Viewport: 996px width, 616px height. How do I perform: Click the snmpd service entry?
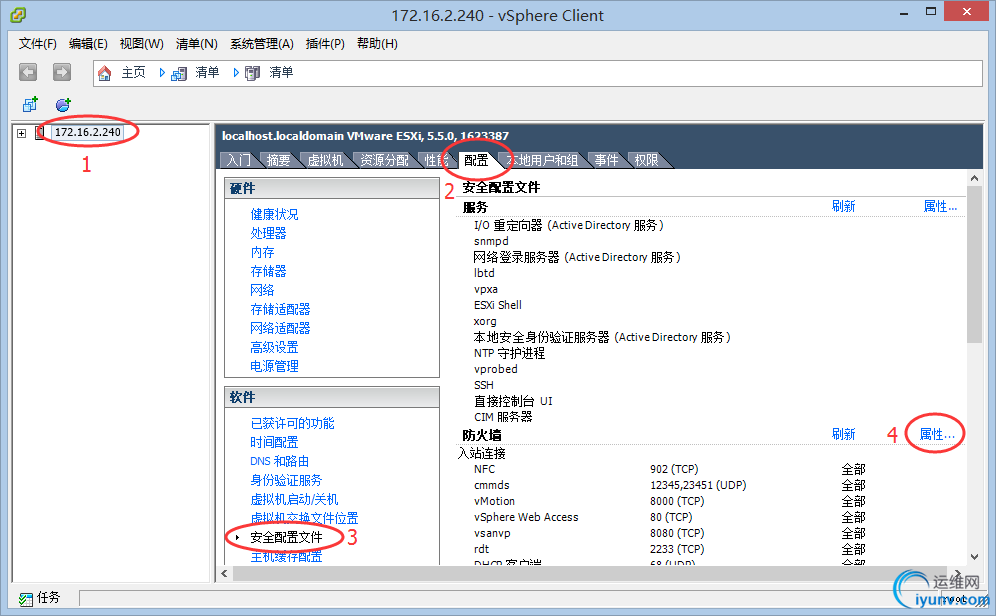tap(491, 241)
